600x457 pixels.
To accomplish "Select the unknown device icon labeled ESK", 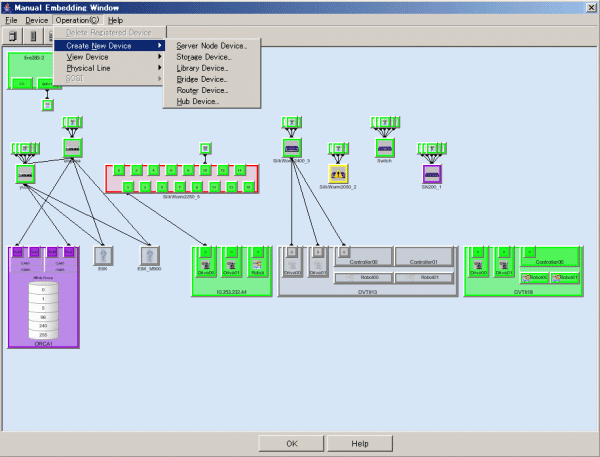I will point(103,256).
